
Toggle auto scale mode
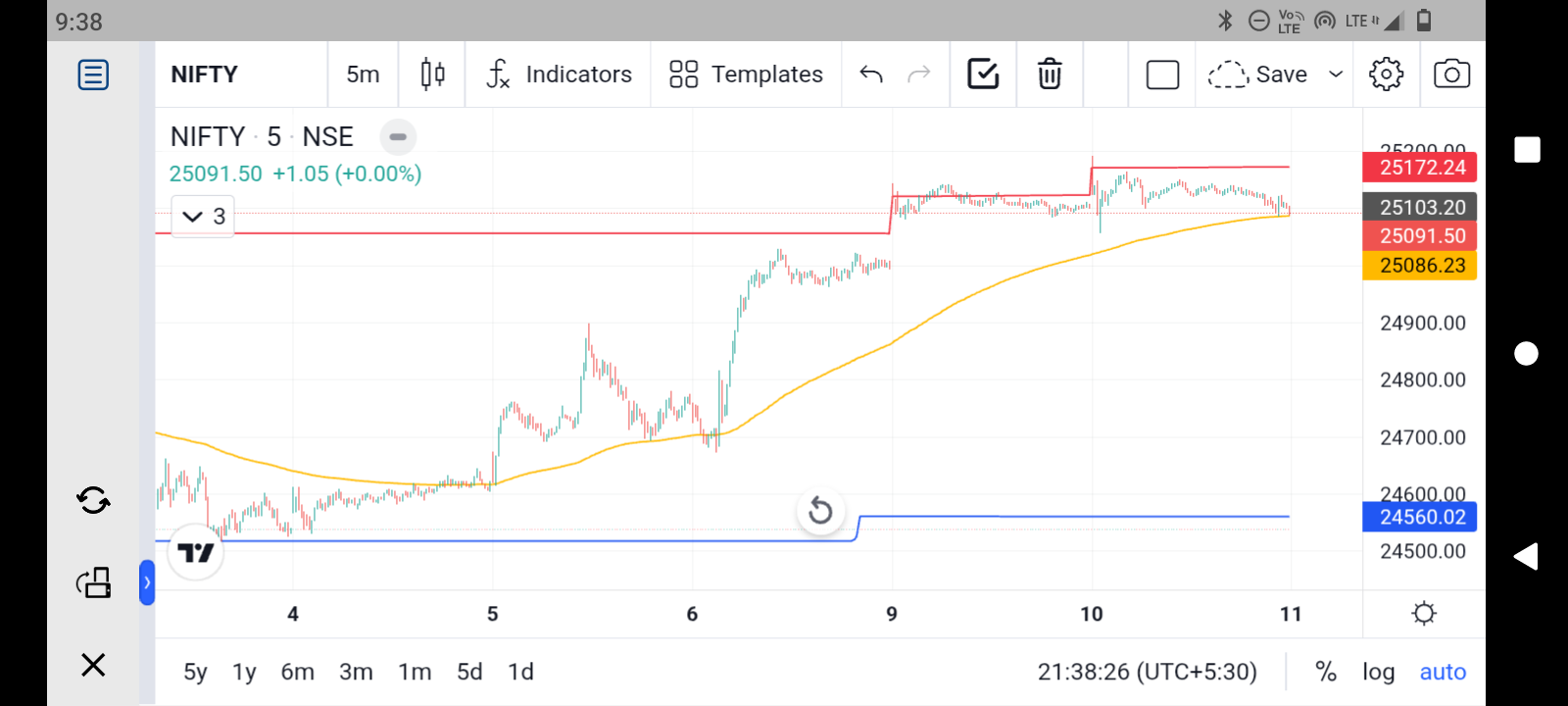(1443, 672)
